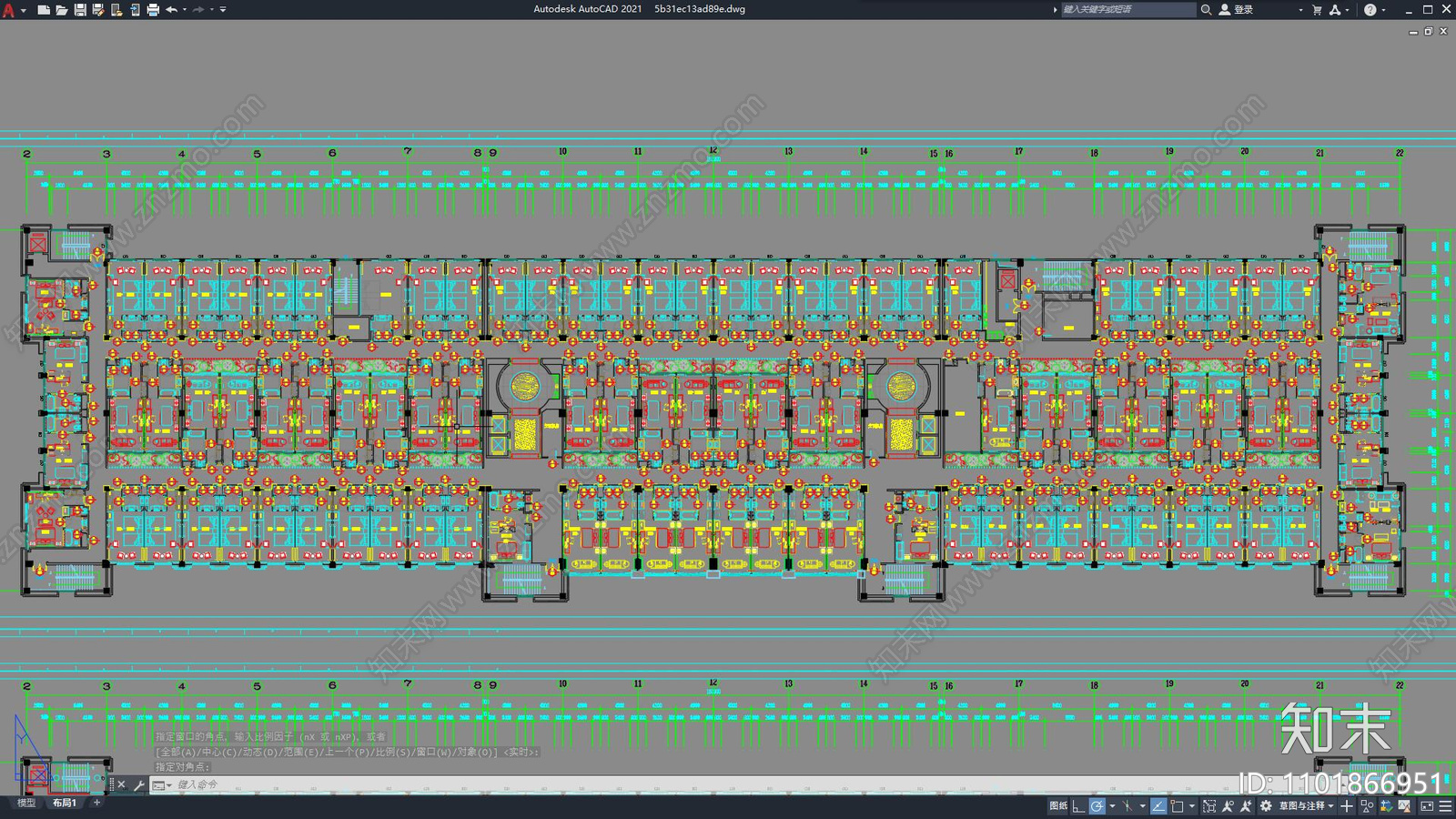1456x819 pixels.
Task: Click the Save As icon
Action: pyautogui.click(x=98, y=9)
